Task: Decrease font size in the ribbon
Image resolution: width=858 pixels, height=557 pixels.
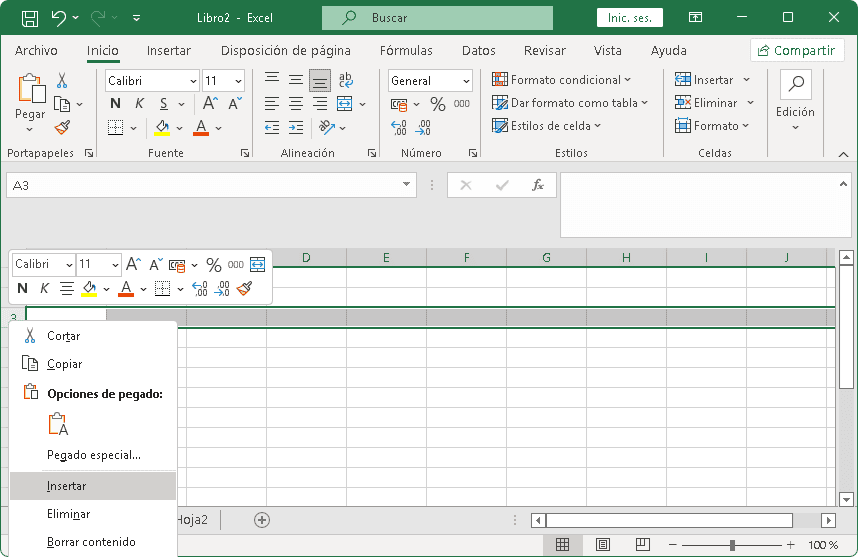Action: tap(235, 103)
